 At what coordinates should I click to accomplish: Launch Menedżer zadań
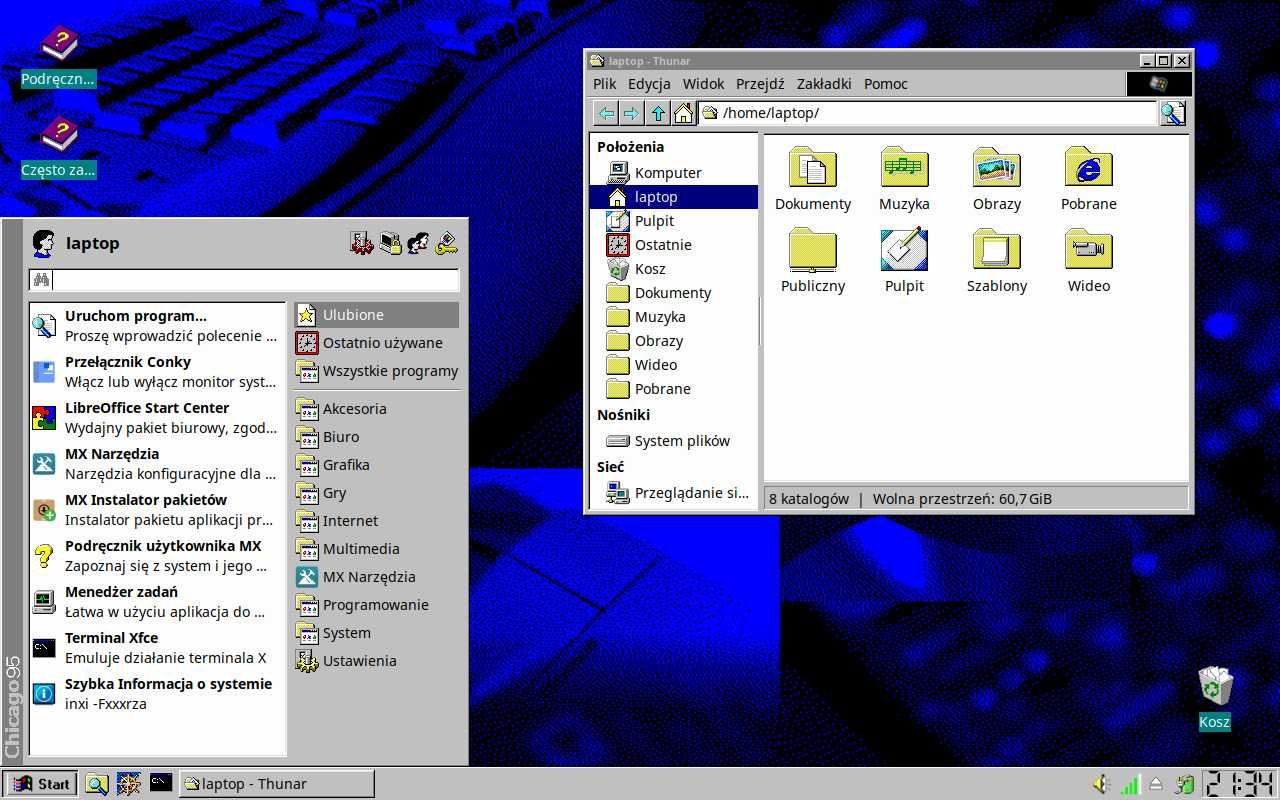click(157, 602)
